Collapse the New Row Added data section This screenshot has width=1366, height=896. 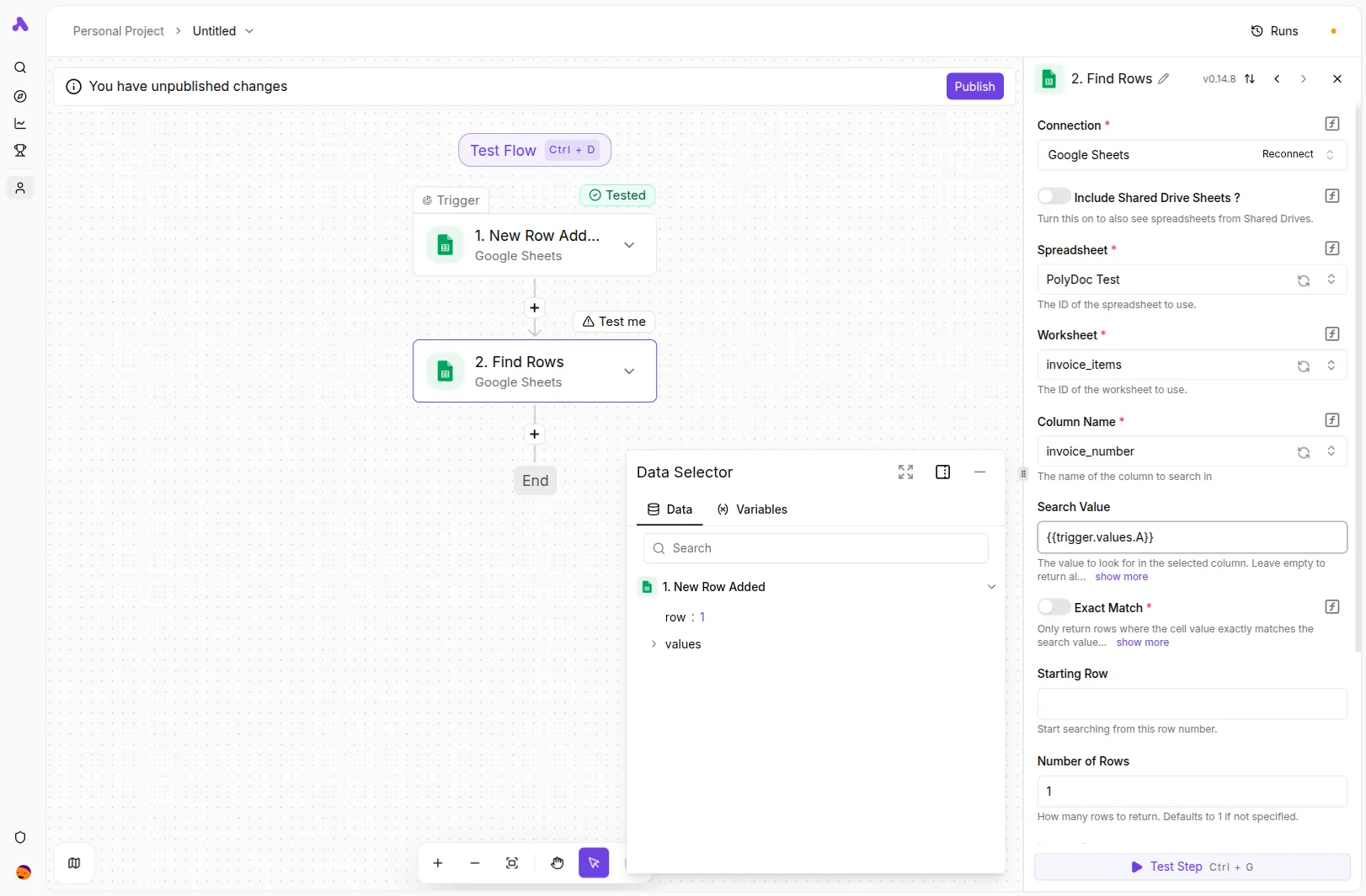[991, 587]
